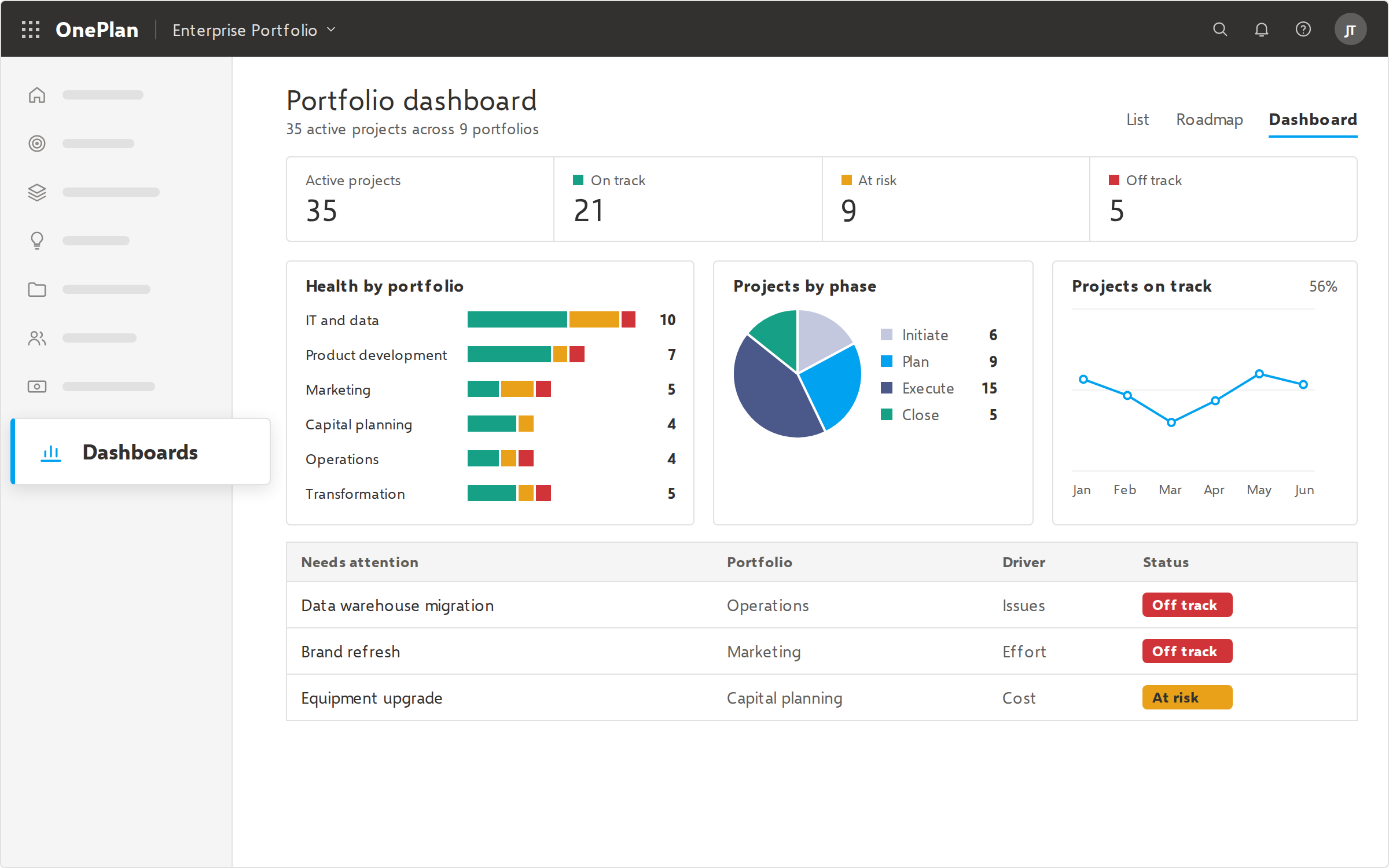The height and width of the screenshot is (868, 1389).
Task: Click the Mar data point on line chart
Action: [1171, 422]
